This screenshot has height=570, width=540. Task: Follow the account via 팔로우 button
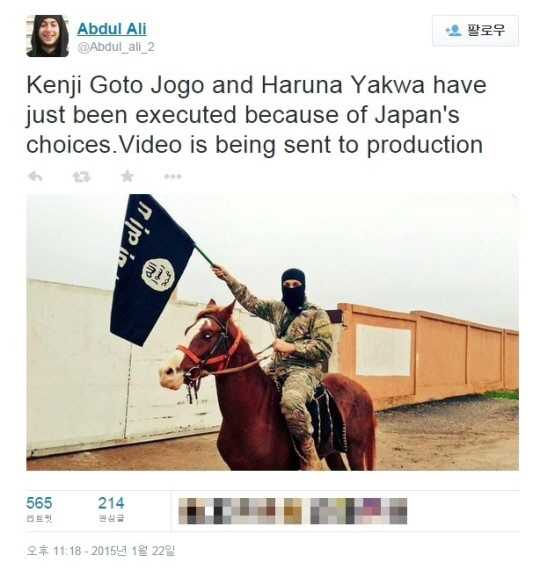(475, 31)
